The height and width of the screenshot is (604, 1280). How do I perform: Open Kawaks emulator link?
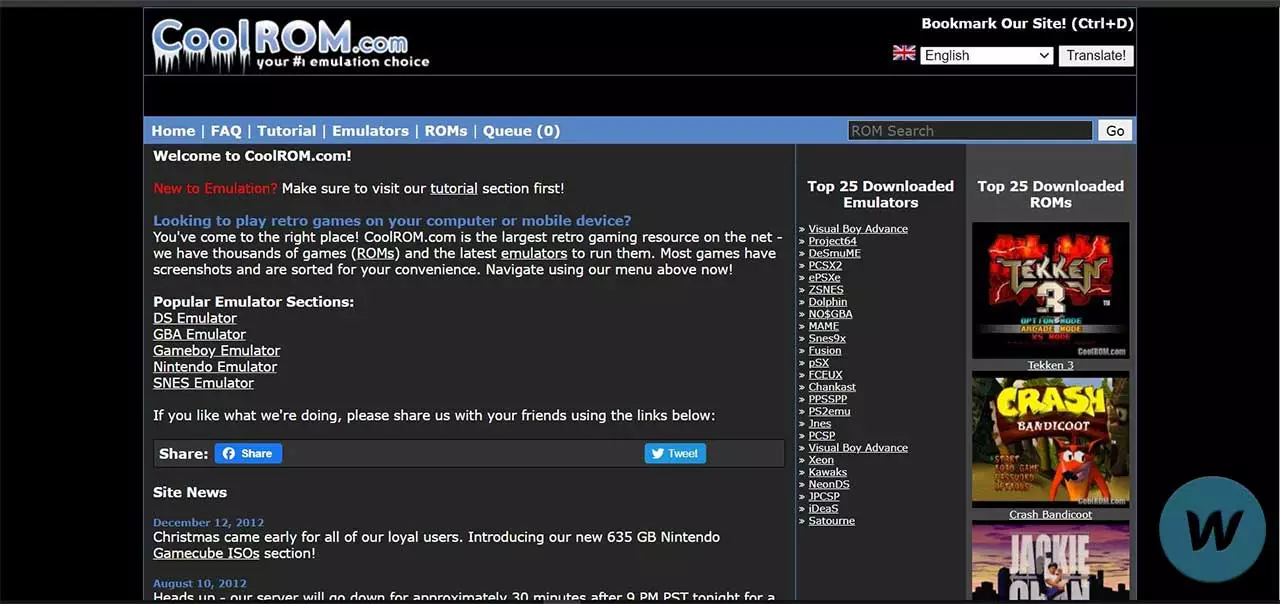pyautogui.click(x=827, y=472)
